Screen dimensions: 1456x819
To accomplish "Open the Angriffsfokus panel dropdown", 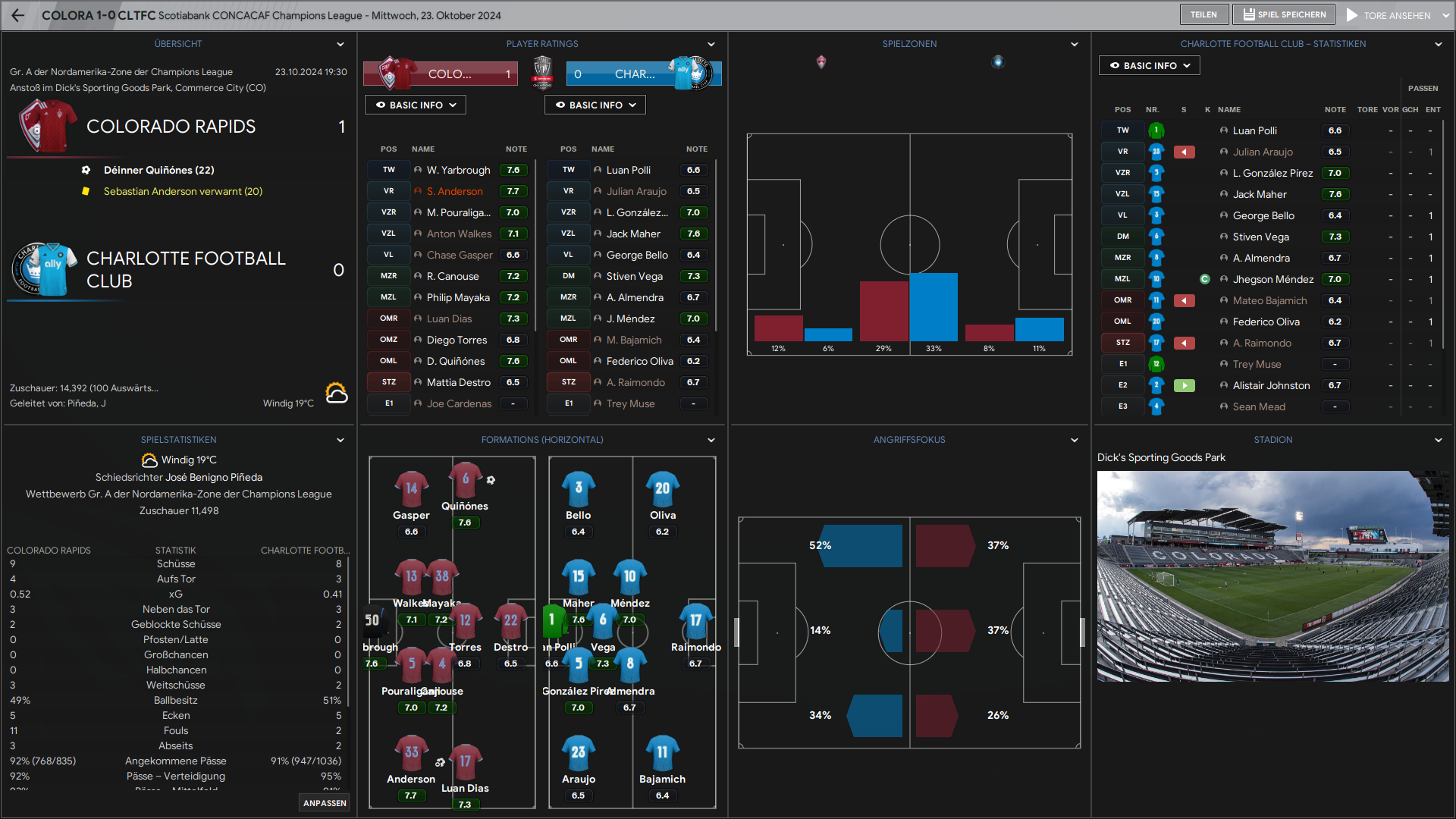I will click(1075, 441).
